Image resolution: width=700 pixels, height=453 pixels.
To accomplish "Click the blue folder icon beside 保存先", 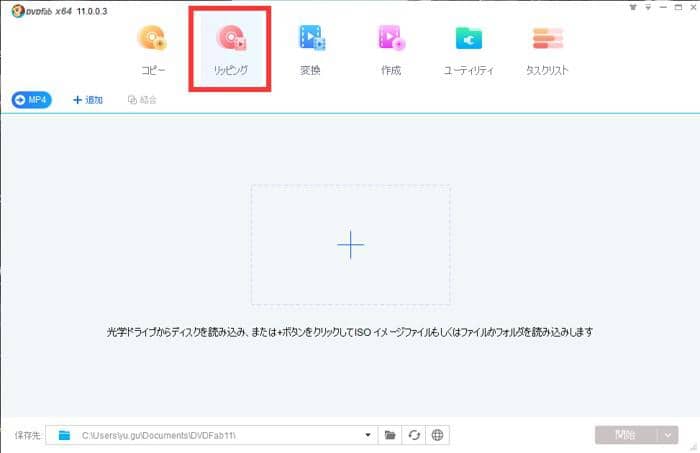I will pyautogui.click(x=65, y=435).
